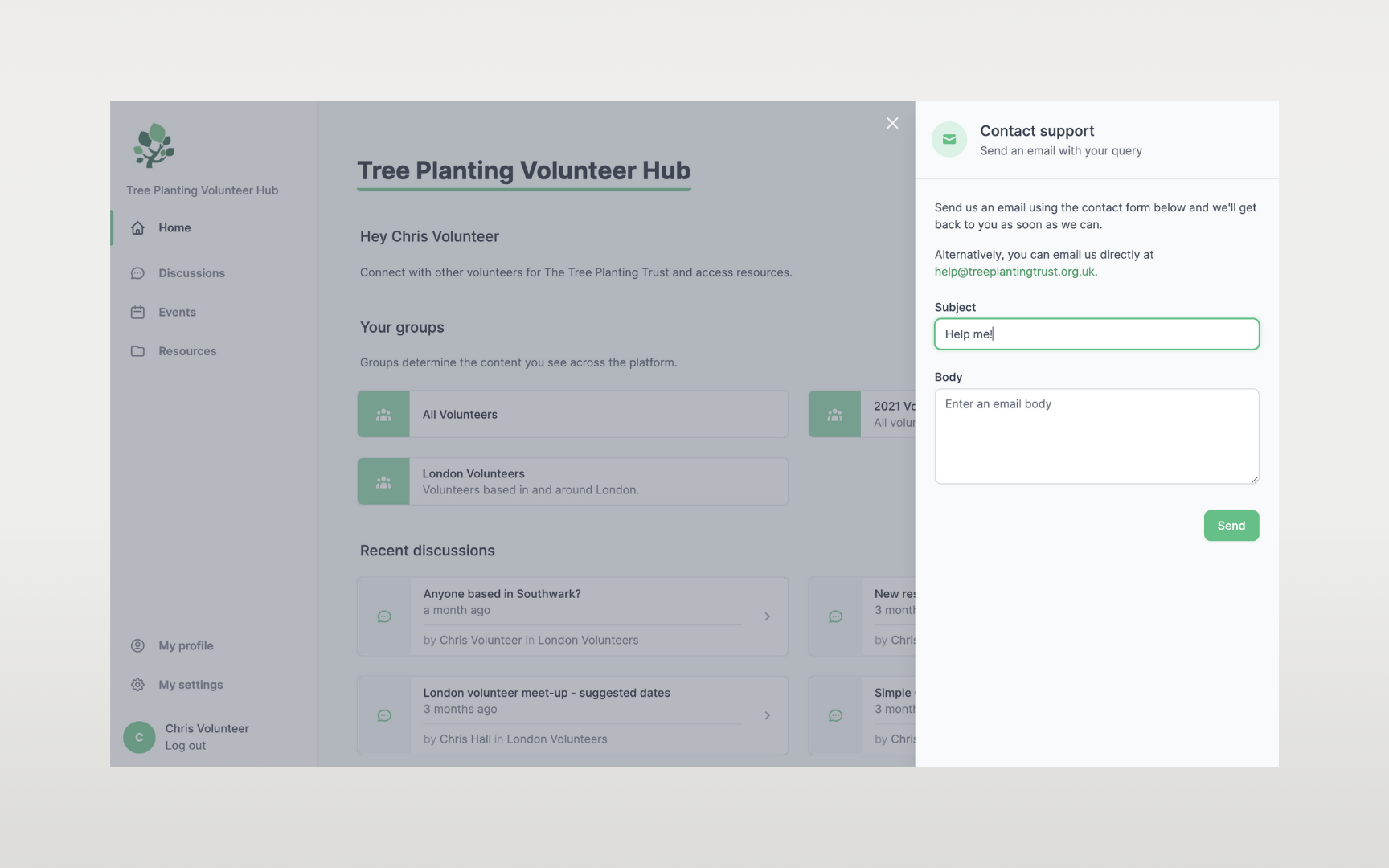Click the Anyone based in Southwark chat icon
The width and height of the screenshot is (1389, 868).
(x=384, y=616)
